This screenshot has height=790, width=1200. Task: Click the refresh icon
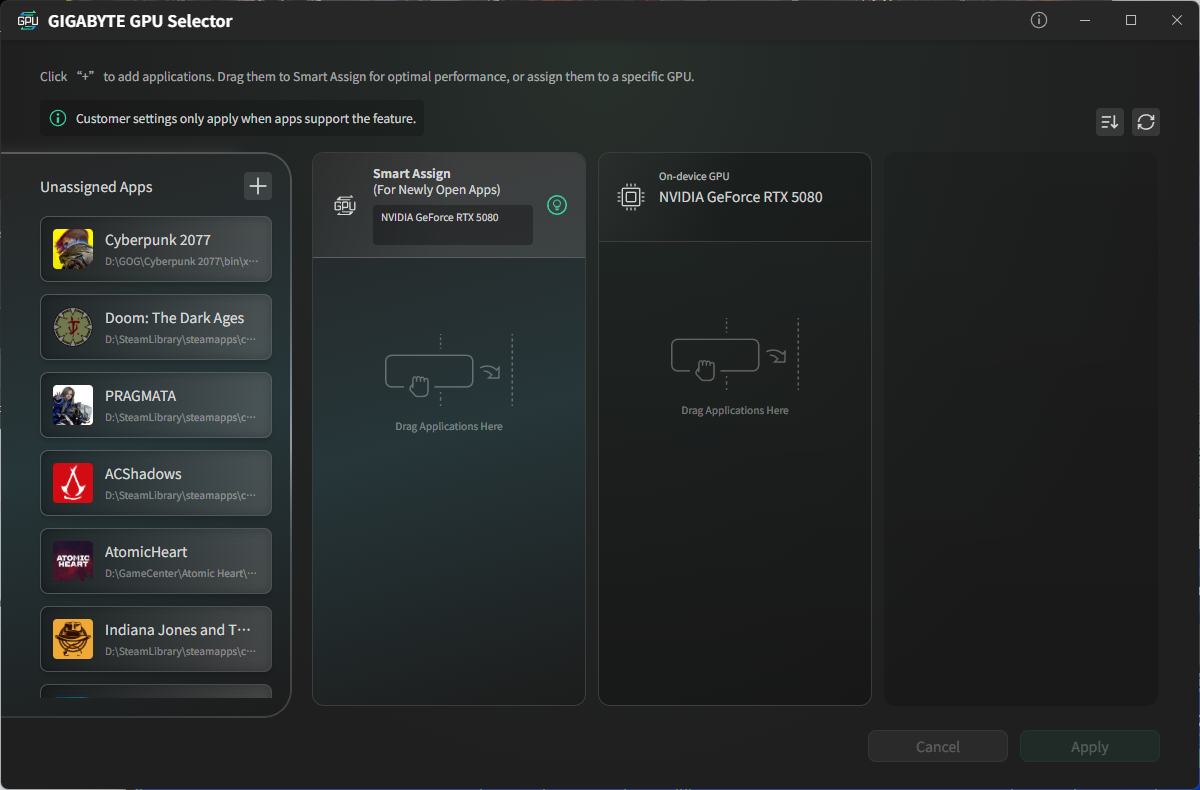(x=1146, y=122)
